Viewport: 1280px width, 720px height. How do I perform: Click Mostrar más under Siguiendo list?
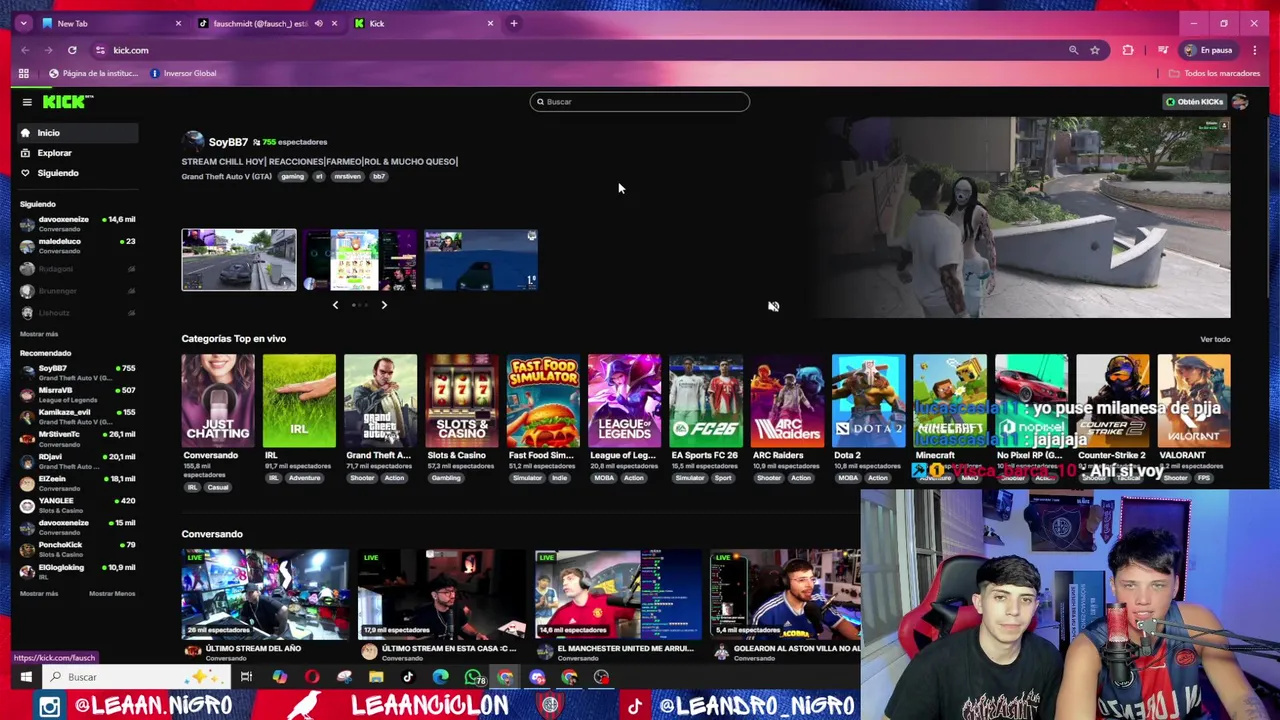pos(39,334)
